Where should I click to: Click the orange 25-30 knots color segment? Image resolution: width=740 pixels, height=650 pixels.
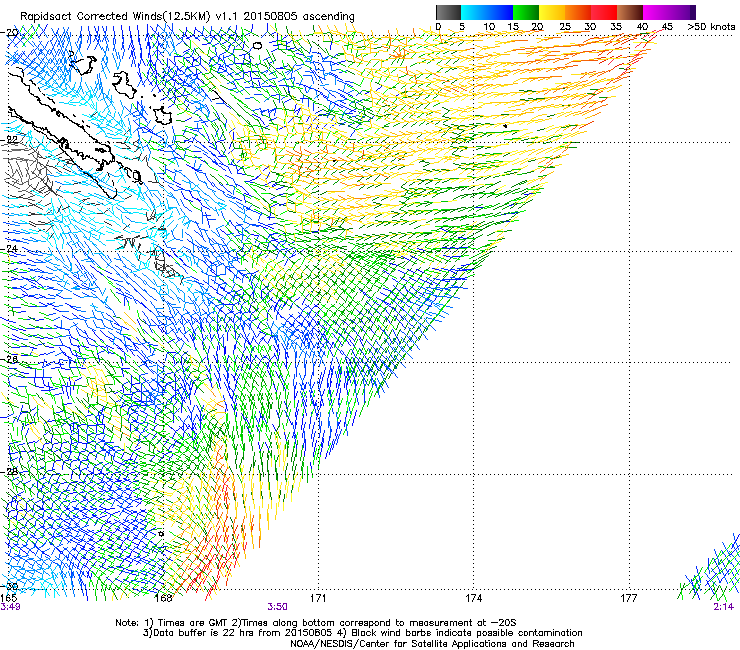coord(578,12)
